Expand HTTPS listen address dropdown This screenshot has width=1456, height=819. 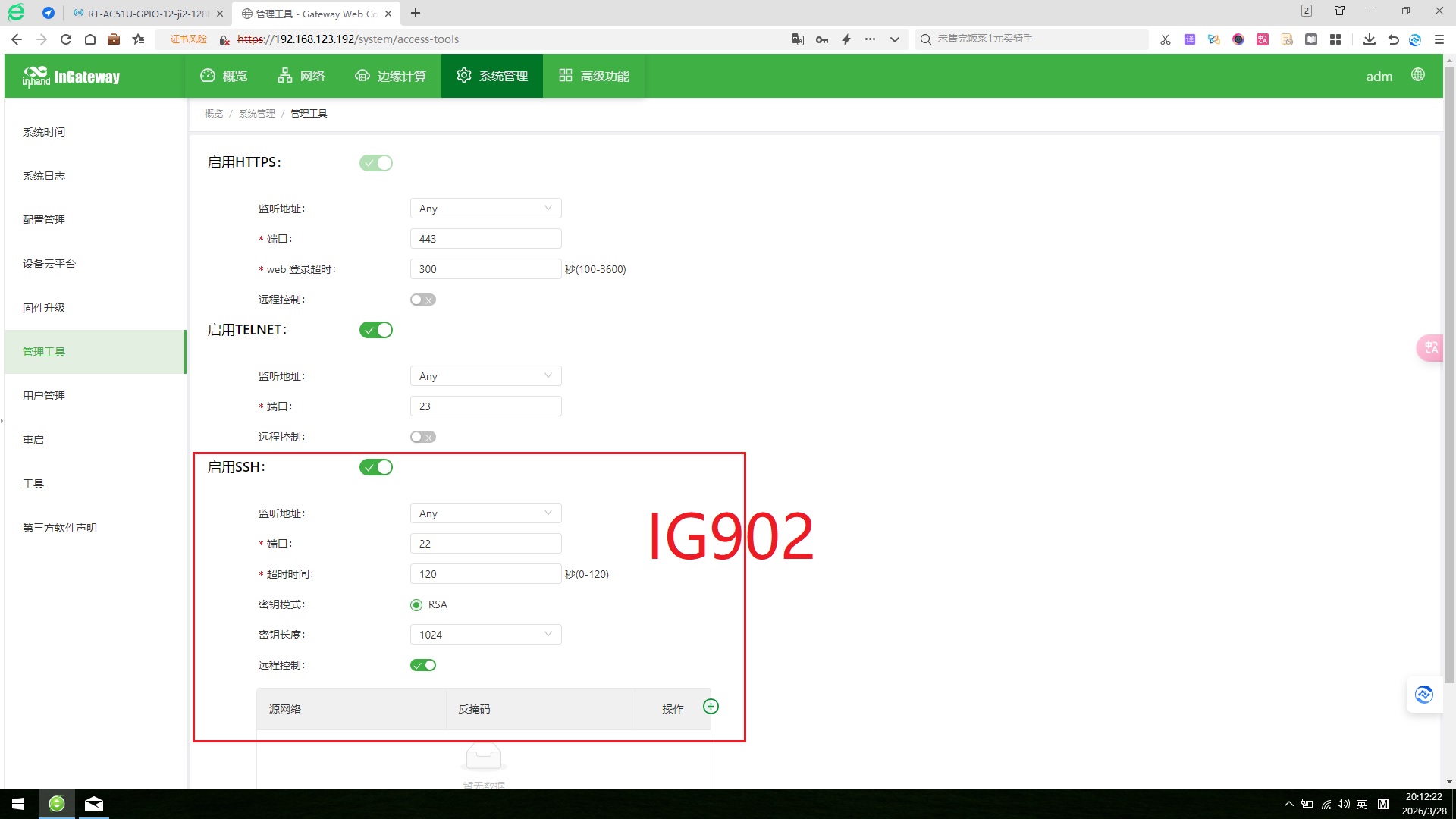(x=485, y=209)
